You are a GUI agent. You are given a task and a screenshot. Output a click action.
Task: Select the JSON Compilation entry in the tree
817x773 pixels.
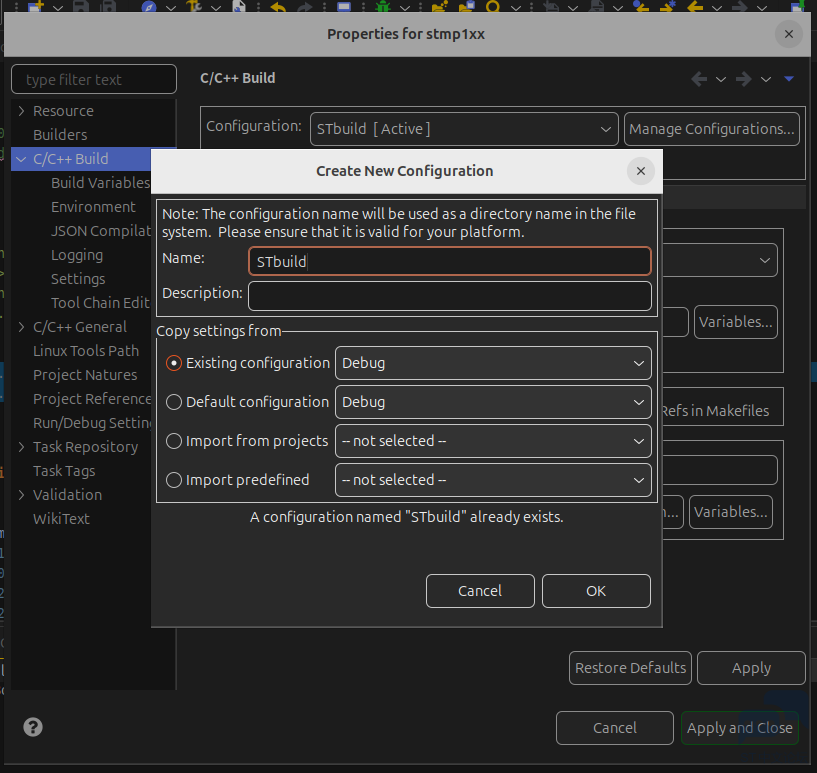[101, 231]
